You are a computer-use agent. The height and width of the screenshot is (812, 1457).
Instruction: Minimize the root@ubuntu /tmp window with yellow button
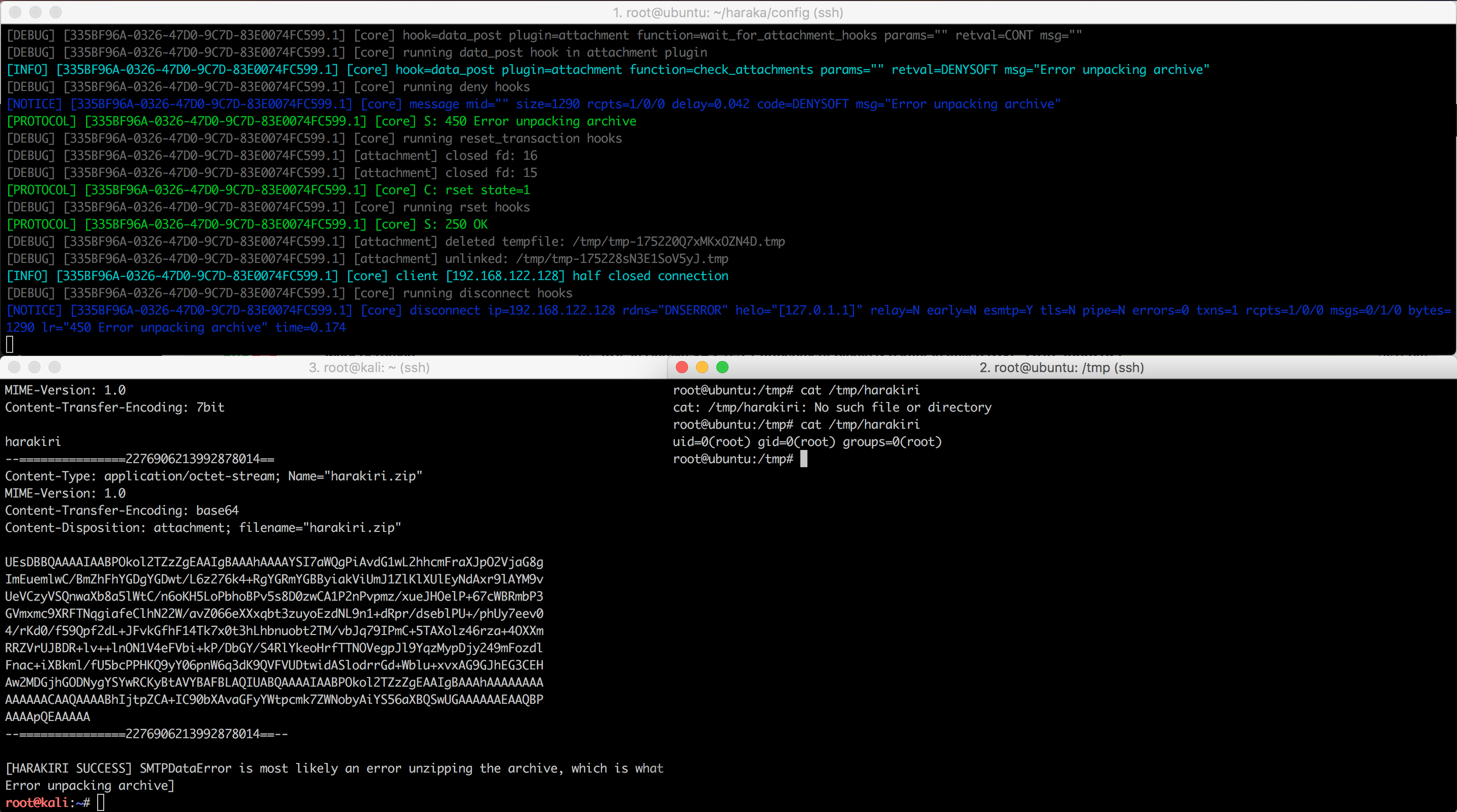pyautogui.click(x=702, y=368)
